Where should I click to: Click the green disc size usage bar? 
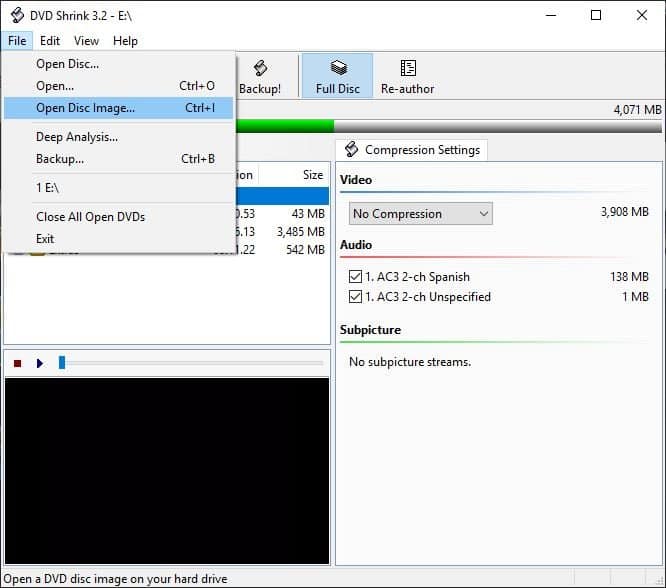pyautogui.click(x=285, y=126)
